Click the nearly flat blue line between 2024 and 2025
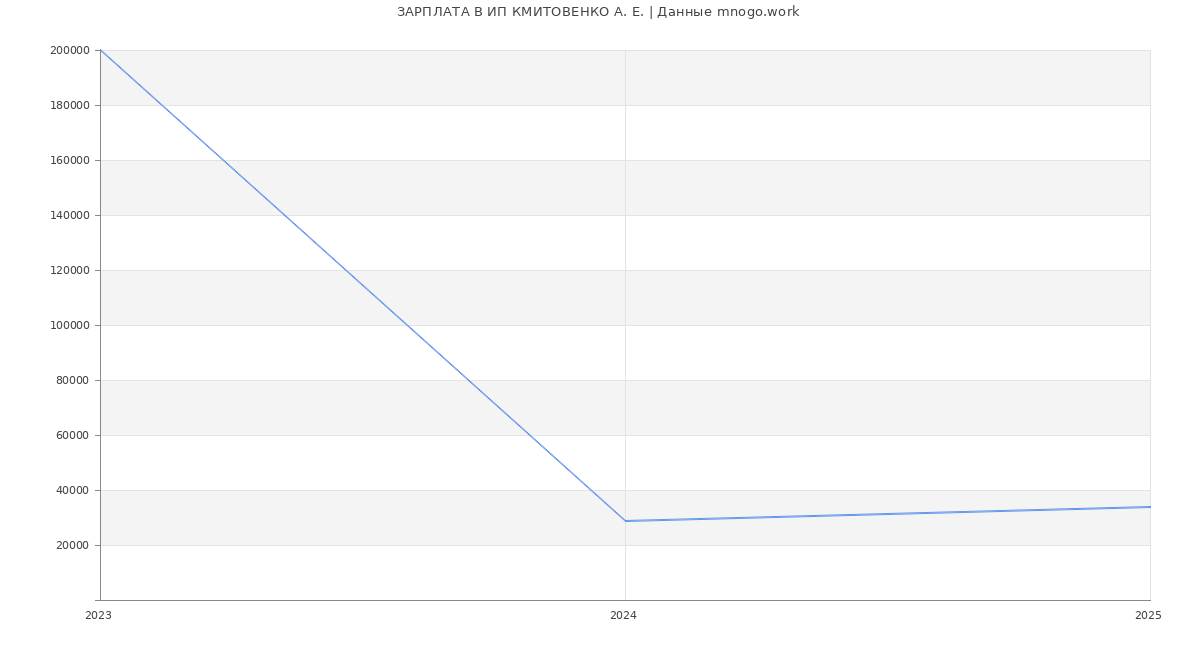The image size is (1200, 650). tap(887, 514)
